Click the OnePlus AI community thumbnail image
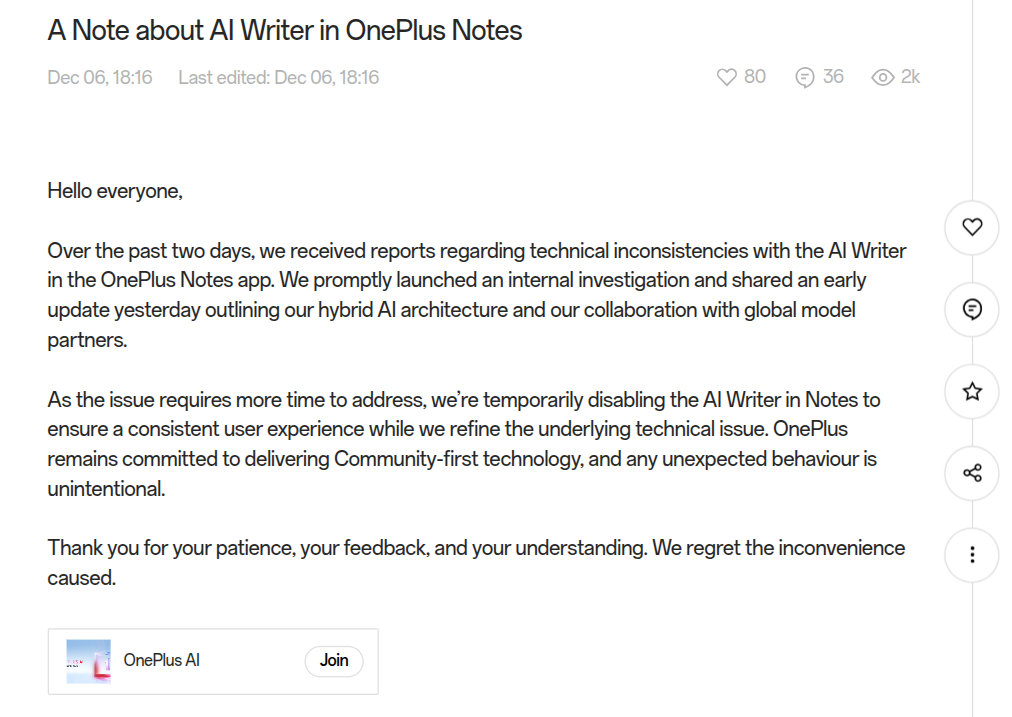Screen dimensions: 1012x717 click(88, 660)
